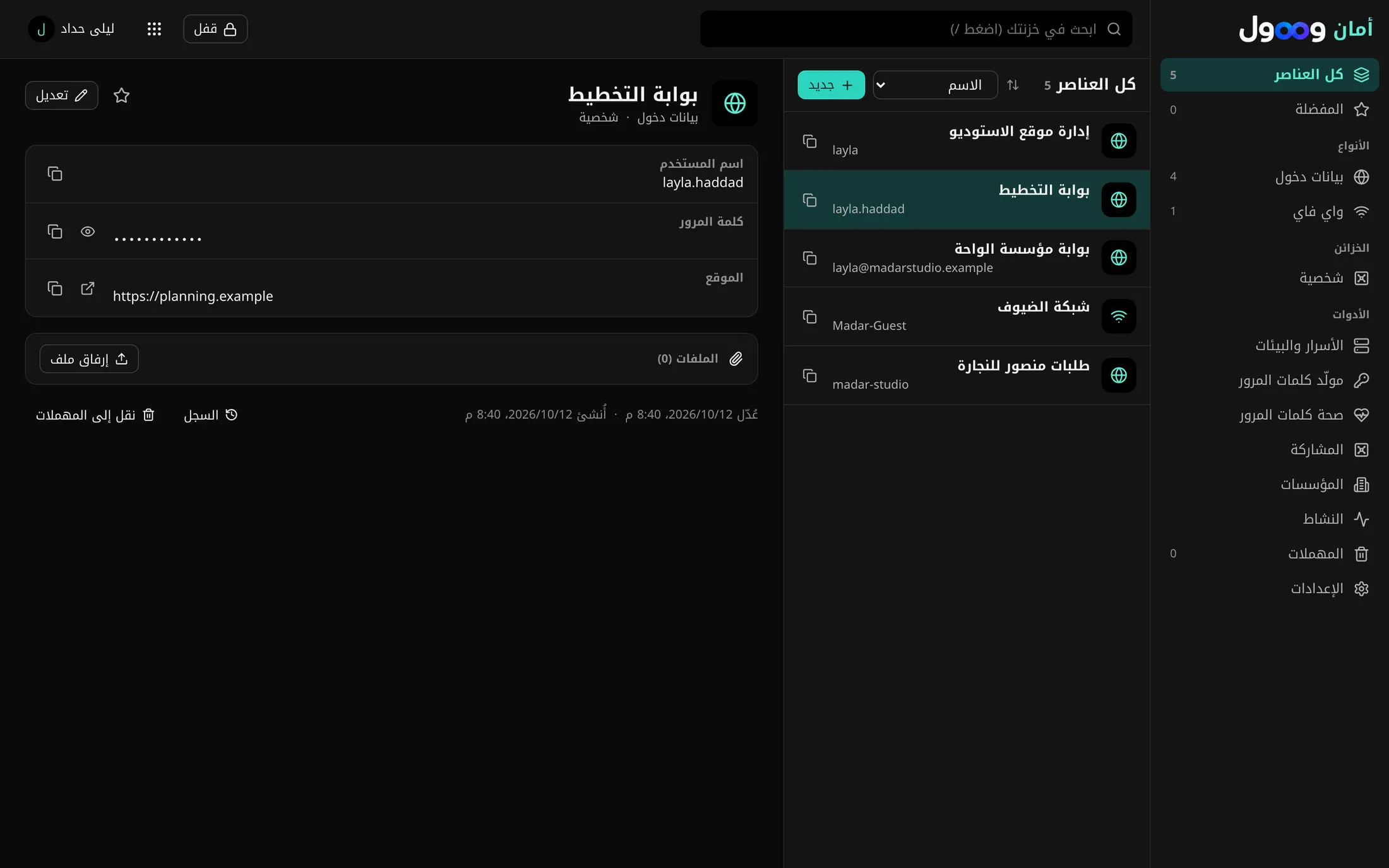Click the تعديل edit button
The width and height of the screenshot is (1389, 868).
62,95
